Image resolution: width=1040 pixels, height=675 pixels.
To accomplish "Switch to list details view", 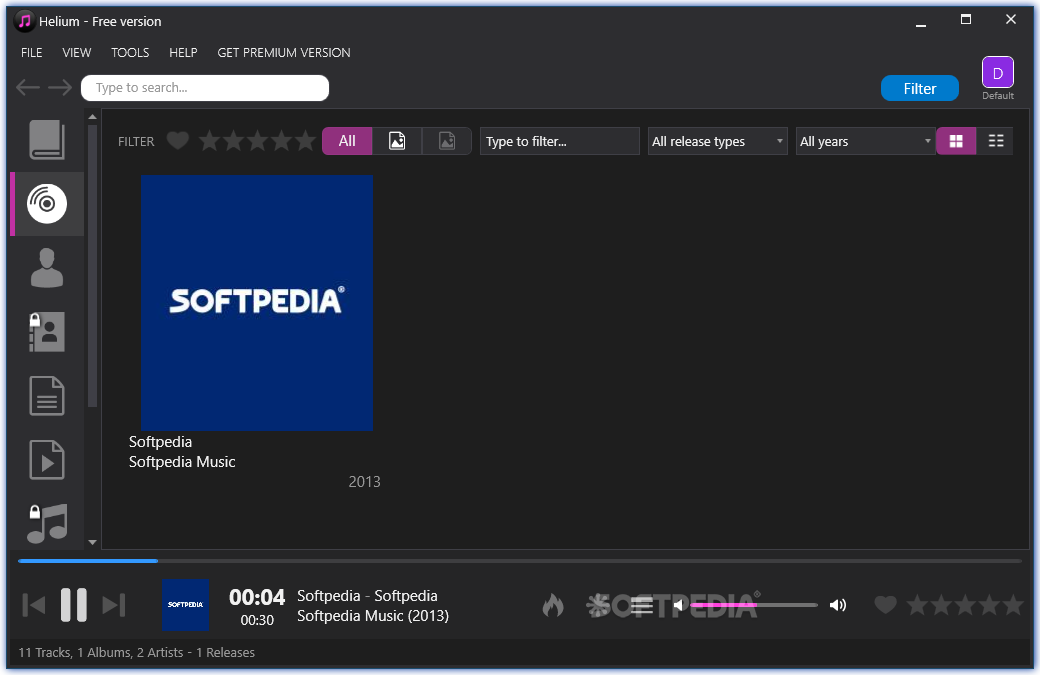I will tap(996, 141).
